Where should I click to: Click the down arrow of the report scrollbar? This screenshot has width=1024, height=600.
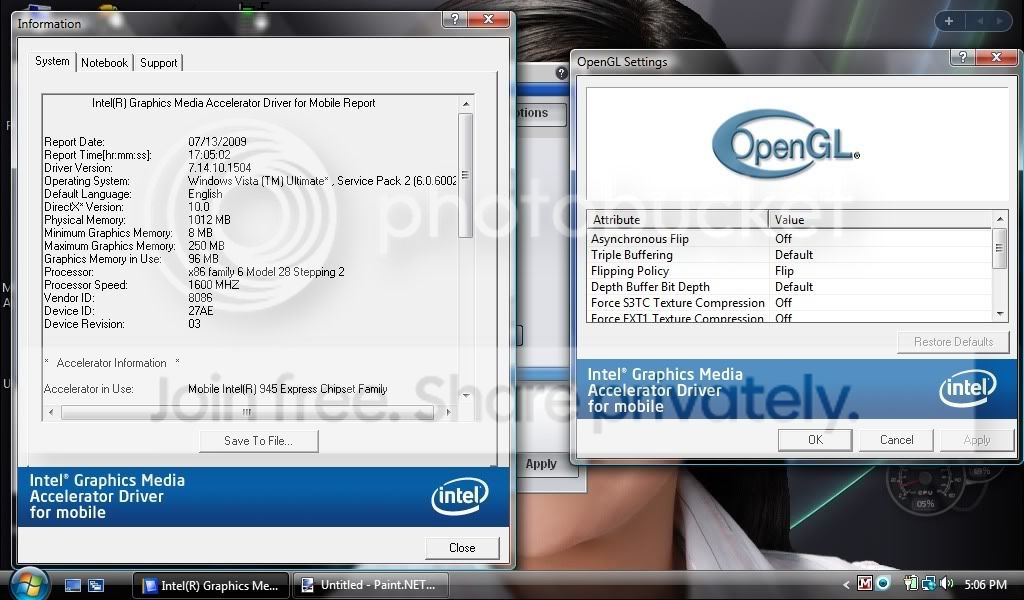466,395
